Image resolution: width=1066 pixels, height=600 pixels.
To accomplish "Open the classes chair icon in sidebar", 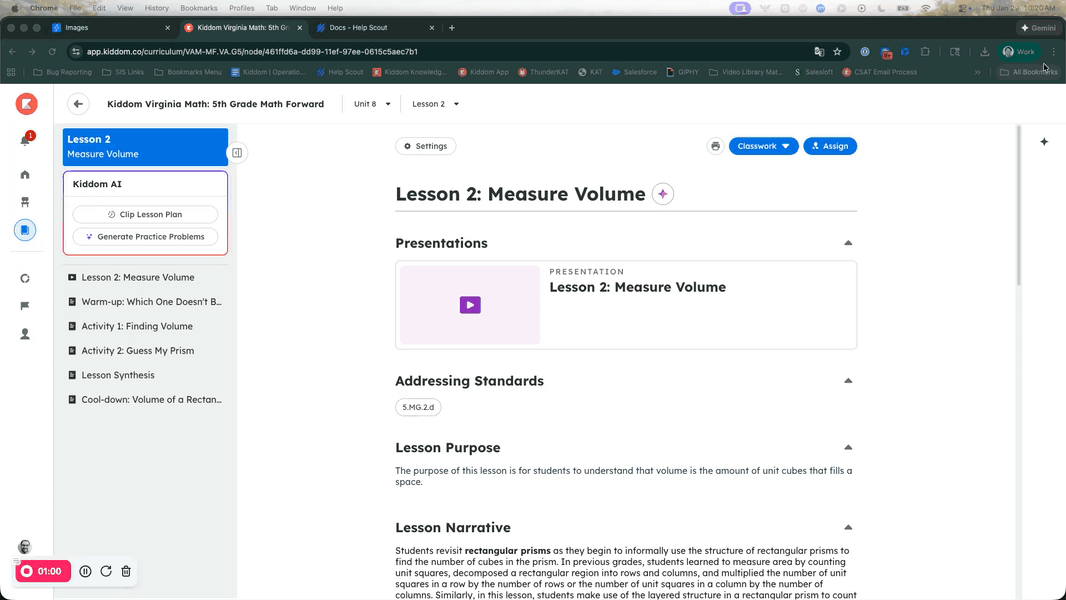I will 25,202.
